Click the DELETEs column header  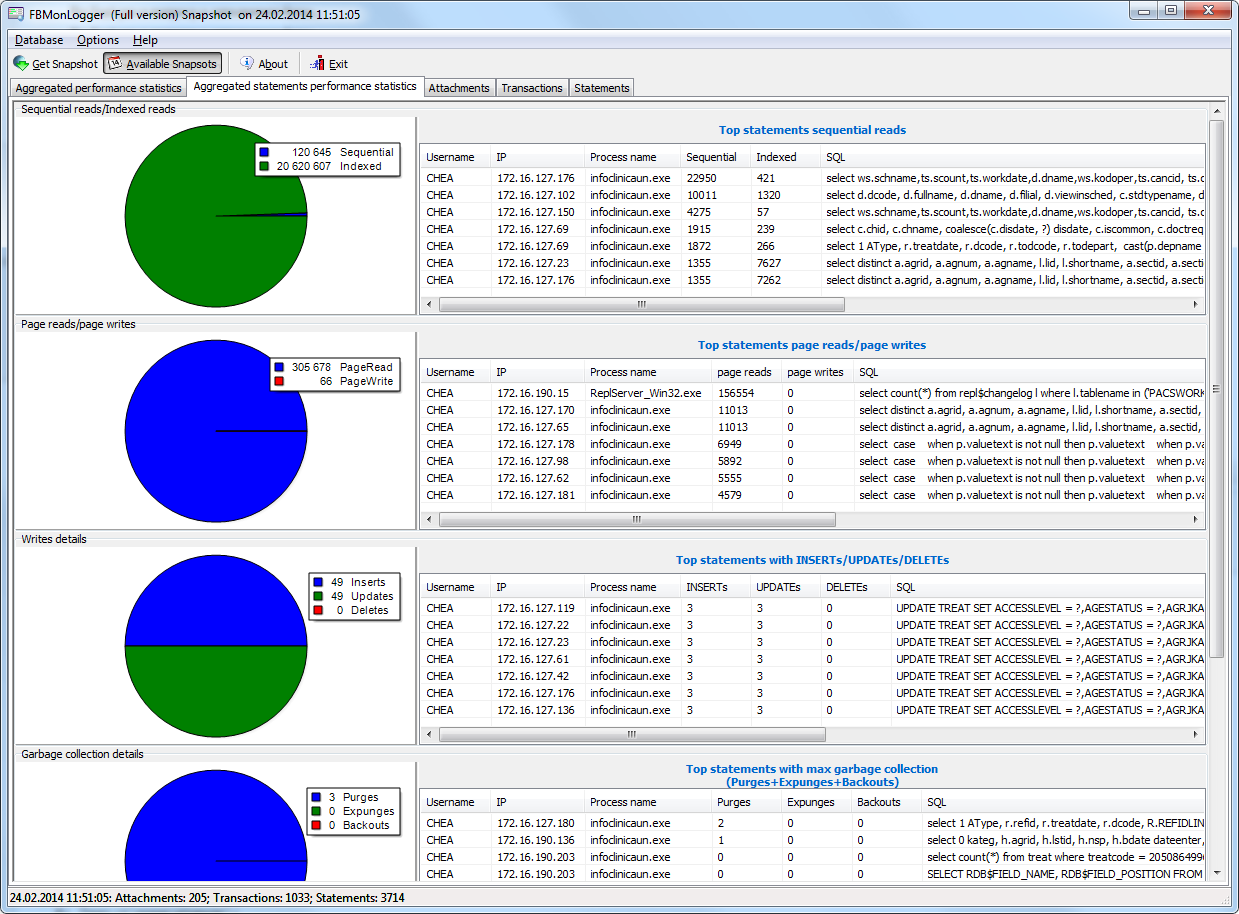coord(855,587)
